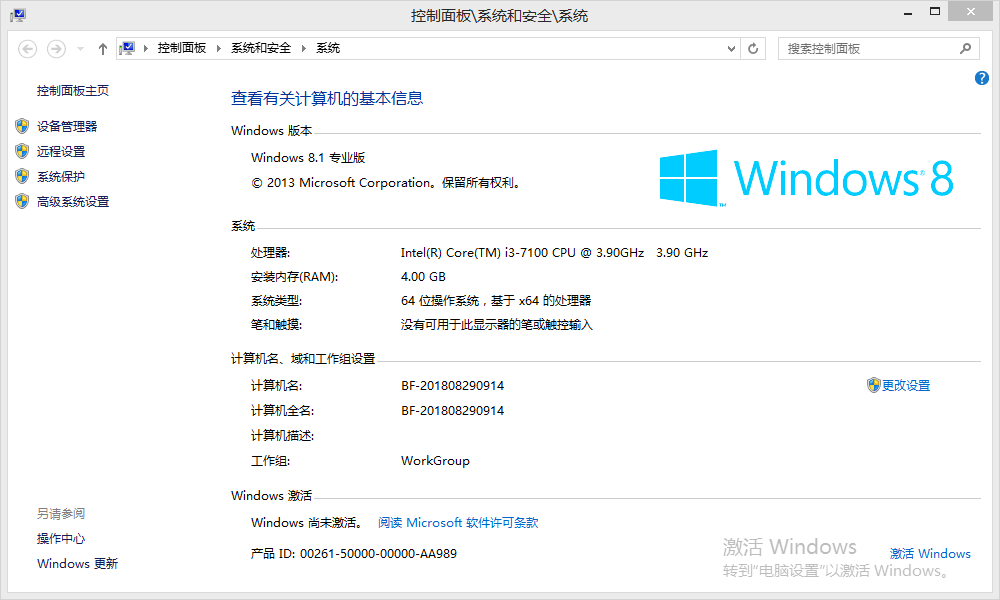Click into the 搜索控制面板 search field

[x=865, y=48]
